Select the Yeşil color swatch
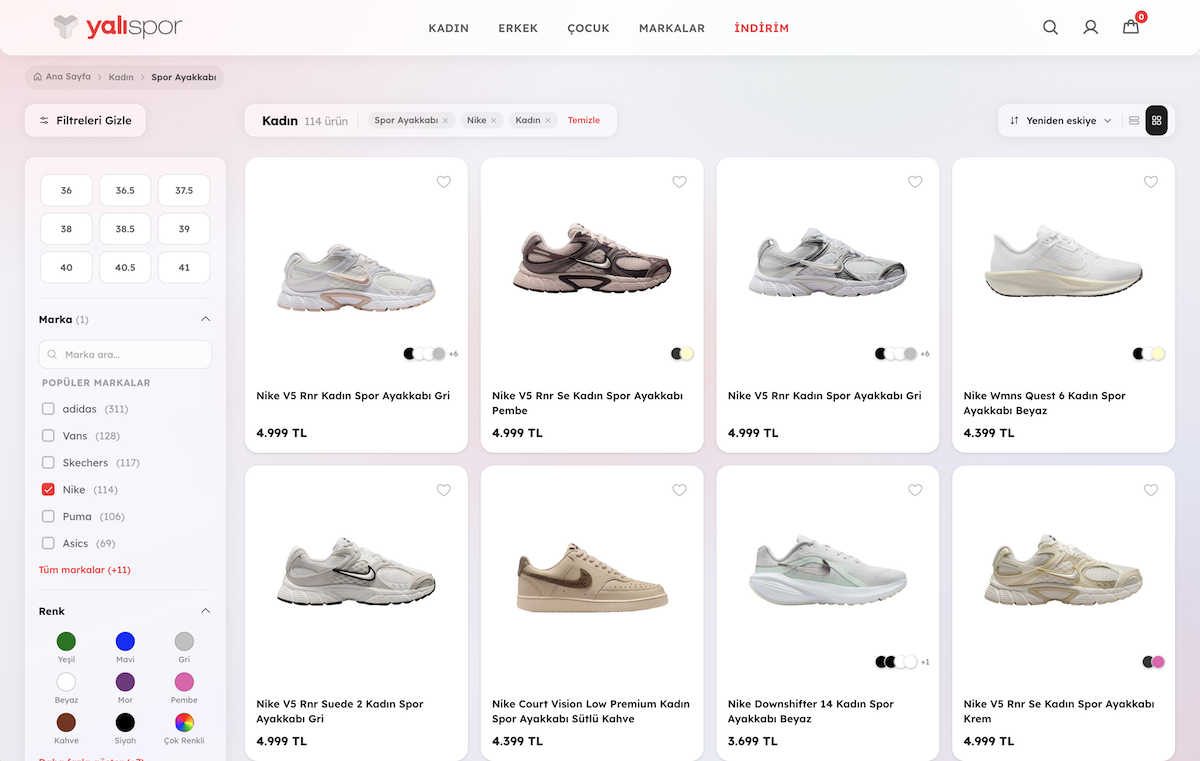 [66, 641]
